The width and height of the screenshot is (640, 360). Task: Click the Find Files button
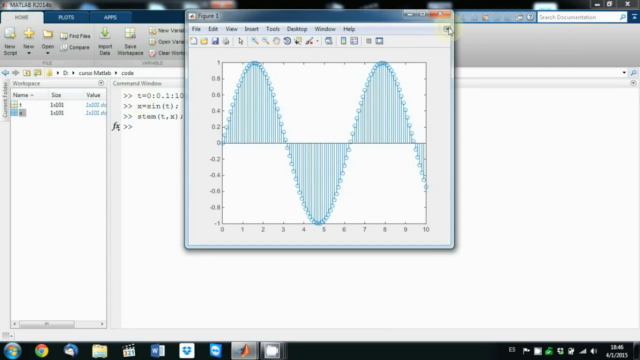76,36
